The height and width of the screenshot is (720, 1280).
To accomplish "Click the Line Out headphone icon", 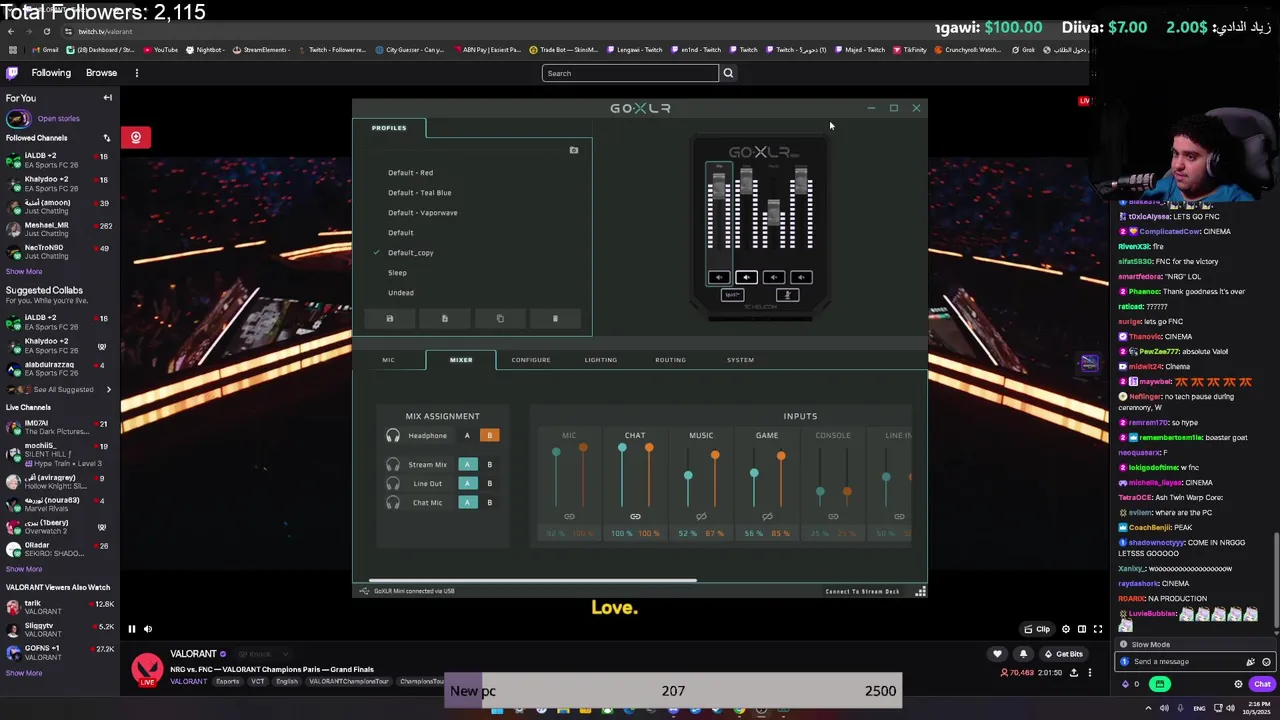I will 393,483.
